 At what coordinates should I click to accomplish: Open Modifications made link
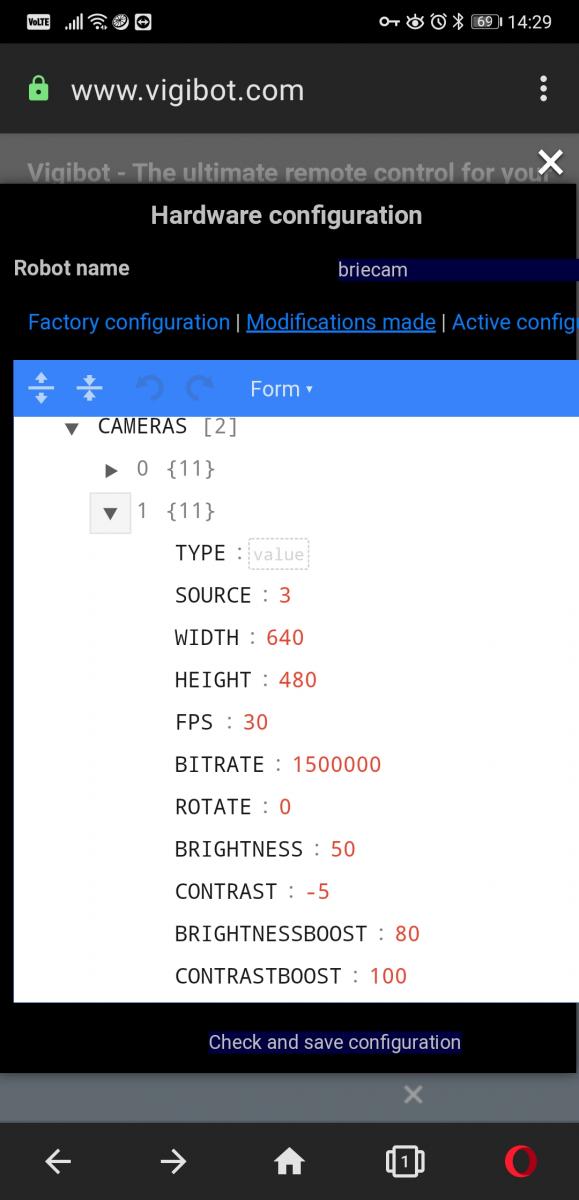click(341, 322)
